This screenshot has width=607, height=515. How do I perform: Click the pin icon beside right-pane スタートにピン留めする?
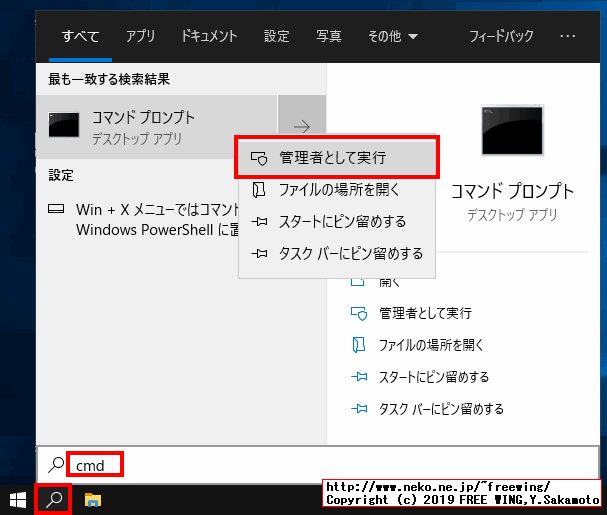click(x=359, y=377)
